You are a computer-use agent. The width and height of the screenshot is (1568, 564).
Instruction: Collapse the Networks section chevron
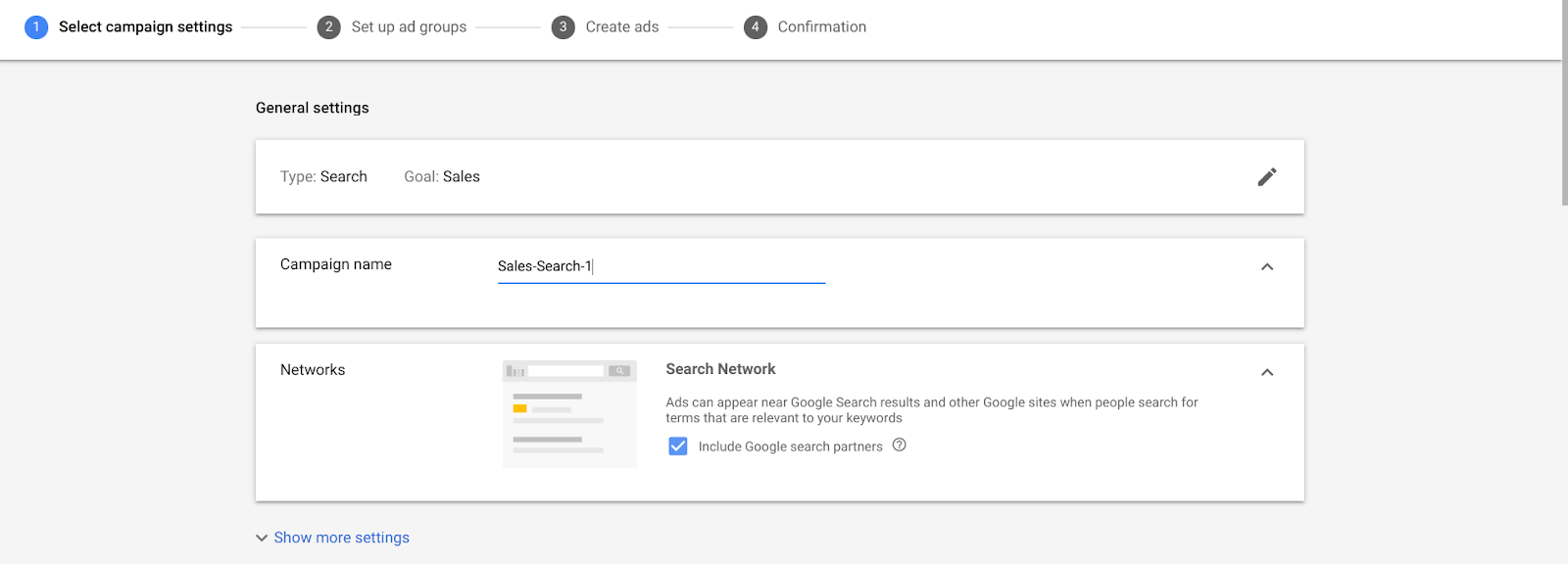pyautogui.click(x=1267, y=372)
